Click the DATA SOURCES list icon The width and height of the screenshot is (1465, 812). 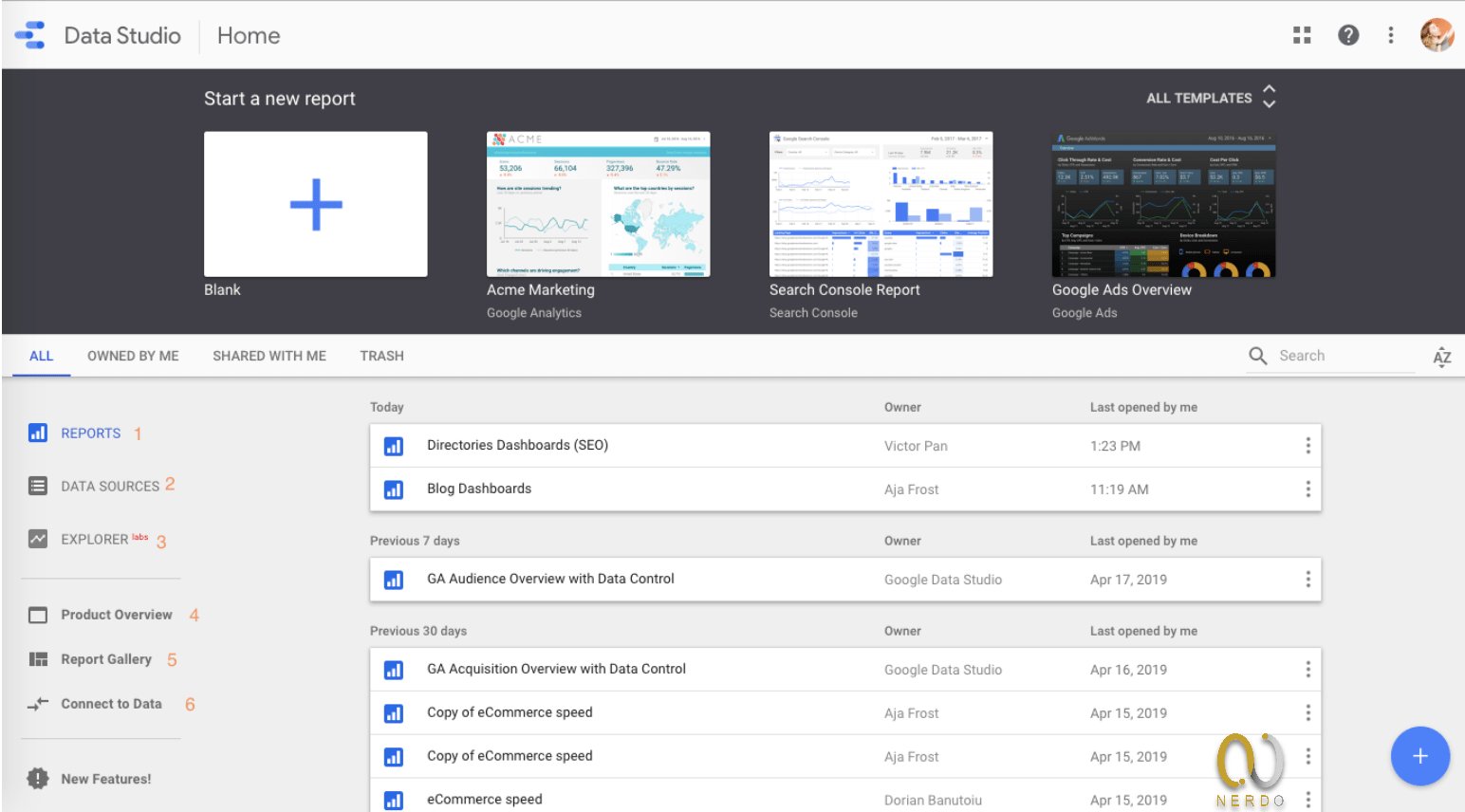point(38,486)
